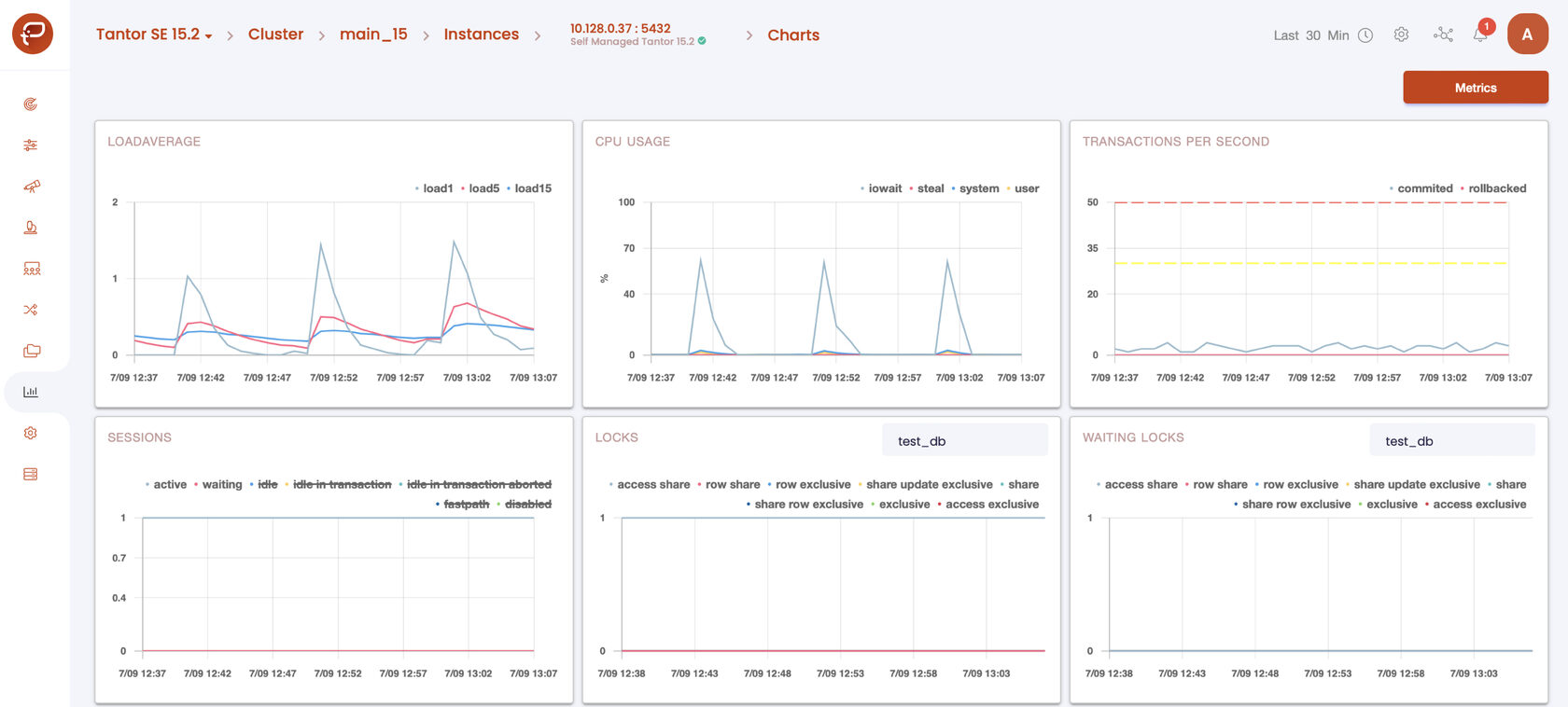Open the shuffle arrows sidebar icon
The width and height of the screenshot is (1568, 707).
pos(31,310)
